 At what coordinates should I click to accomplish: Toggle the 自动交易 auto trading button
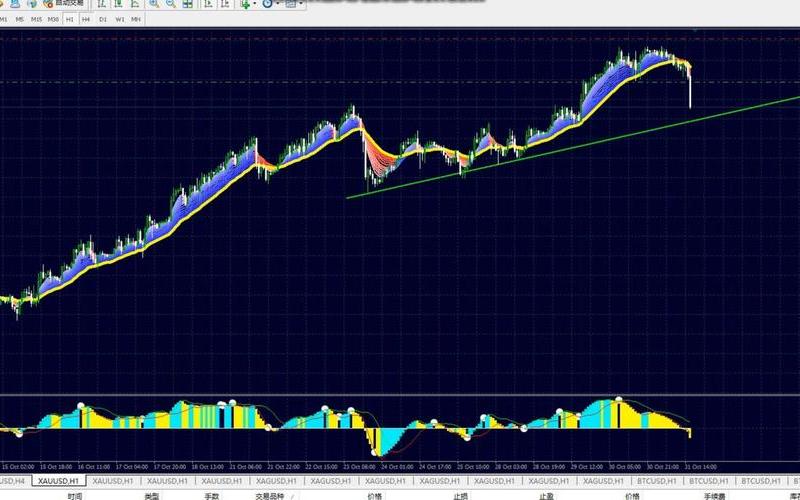[64, 4]
